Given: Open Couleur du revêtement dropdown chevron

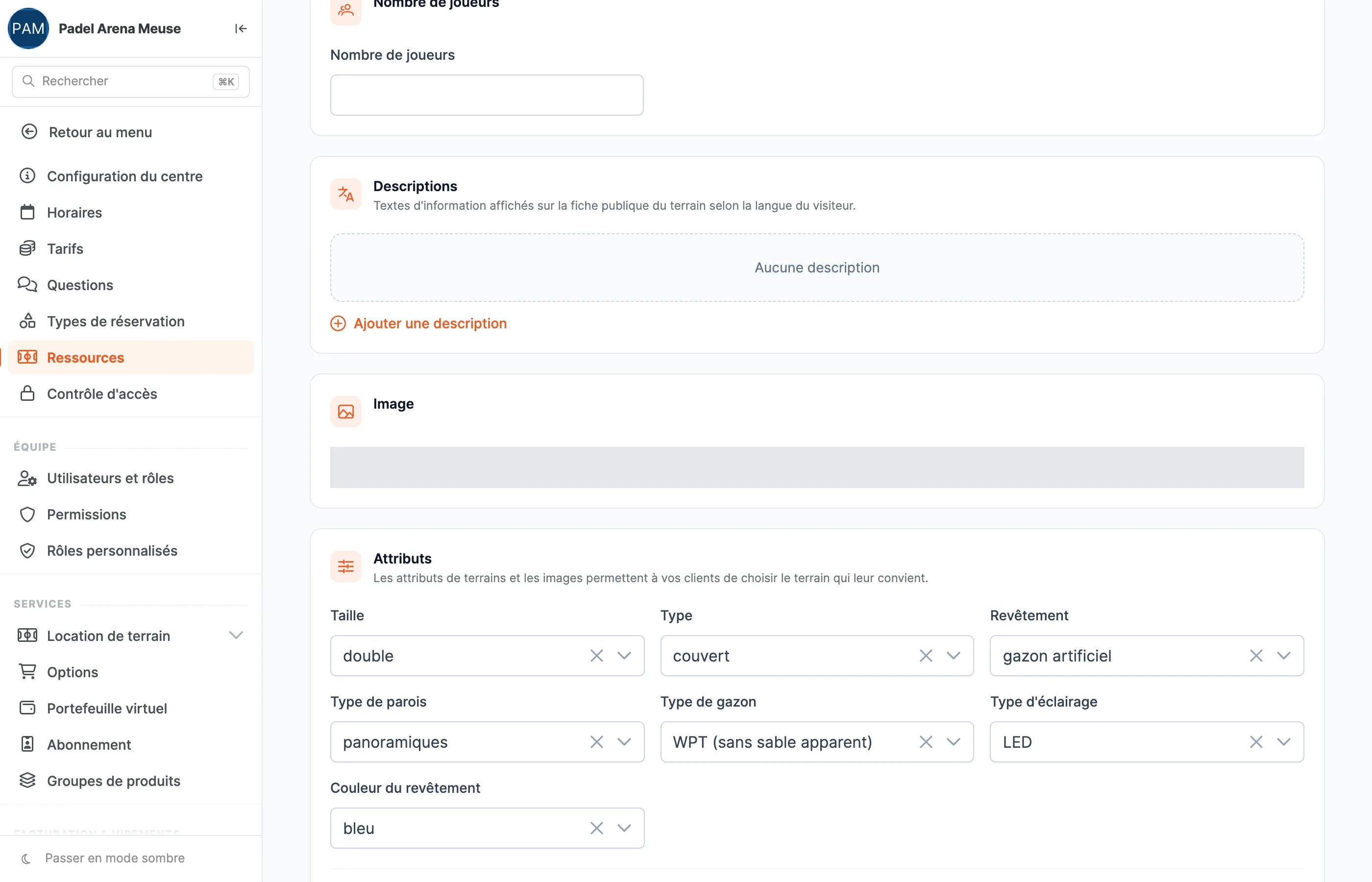Looking at the screenshot, I should [624, 828].
